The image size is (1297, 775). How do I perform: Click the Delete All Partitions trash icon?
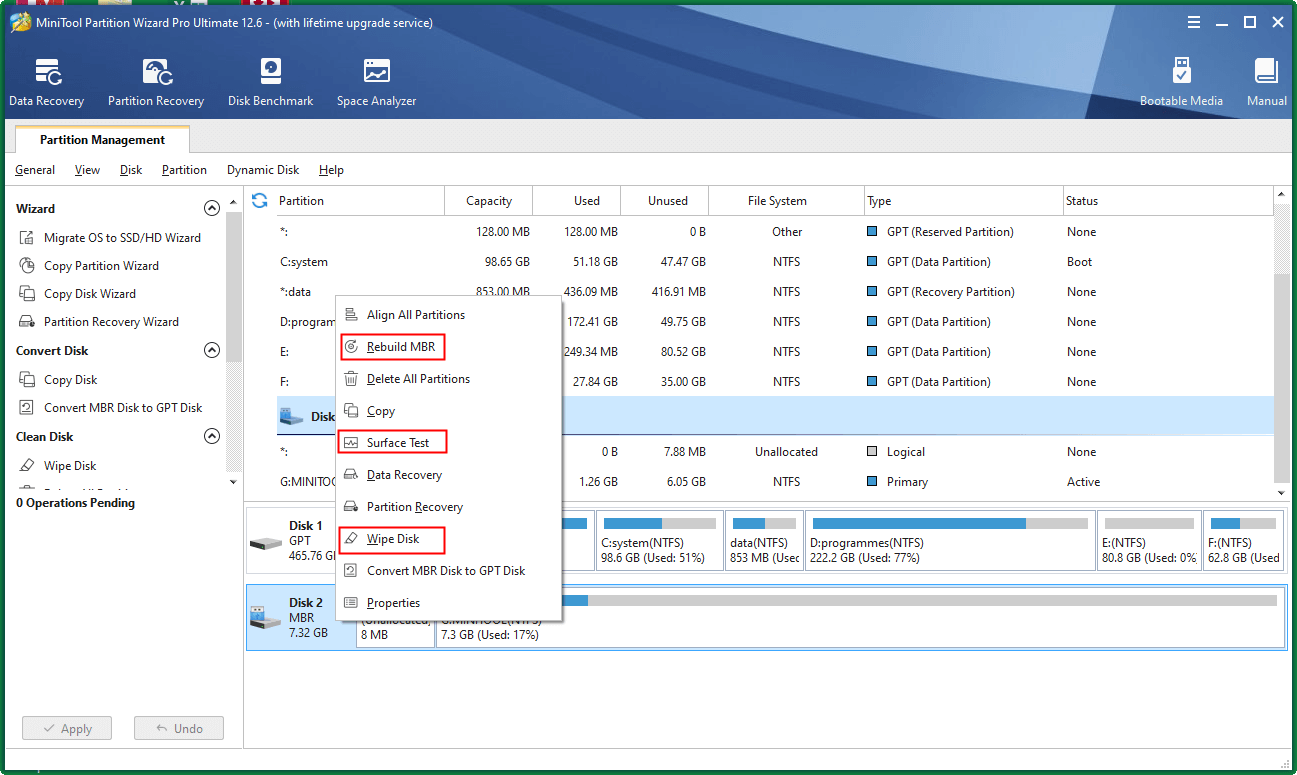pos(351,379)
